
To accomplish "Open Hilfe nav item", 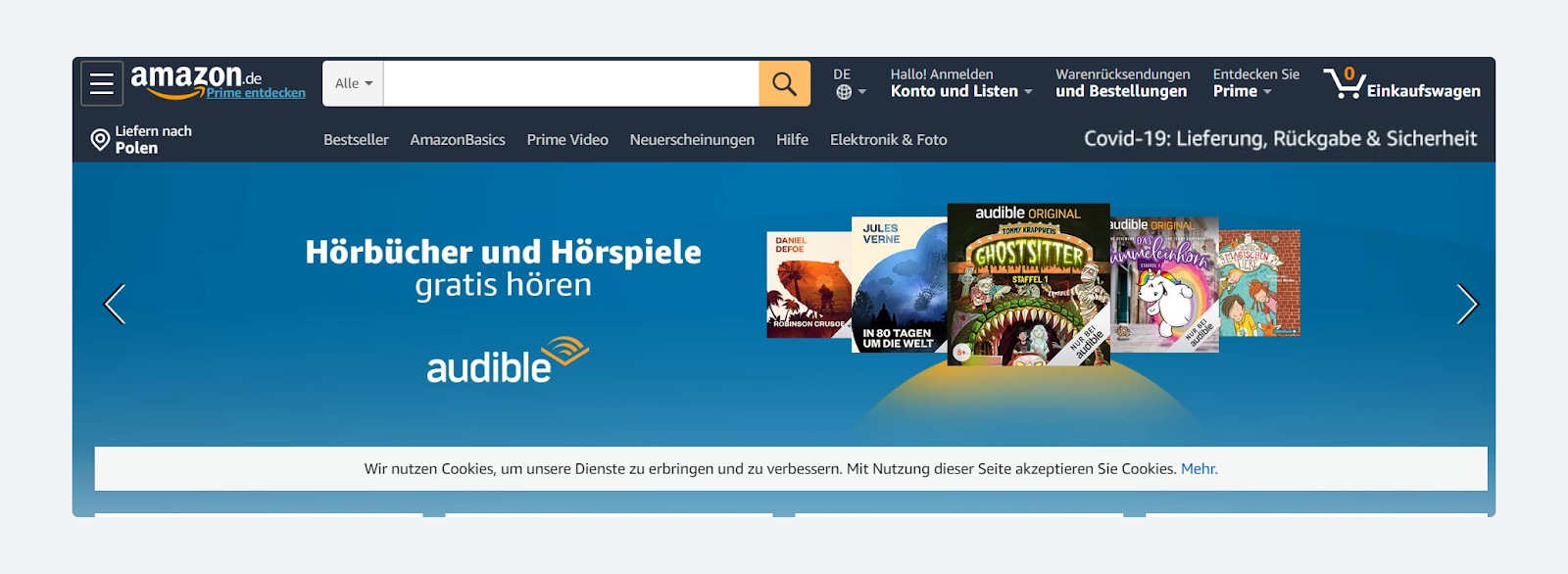I will click(x=792, y=140).
